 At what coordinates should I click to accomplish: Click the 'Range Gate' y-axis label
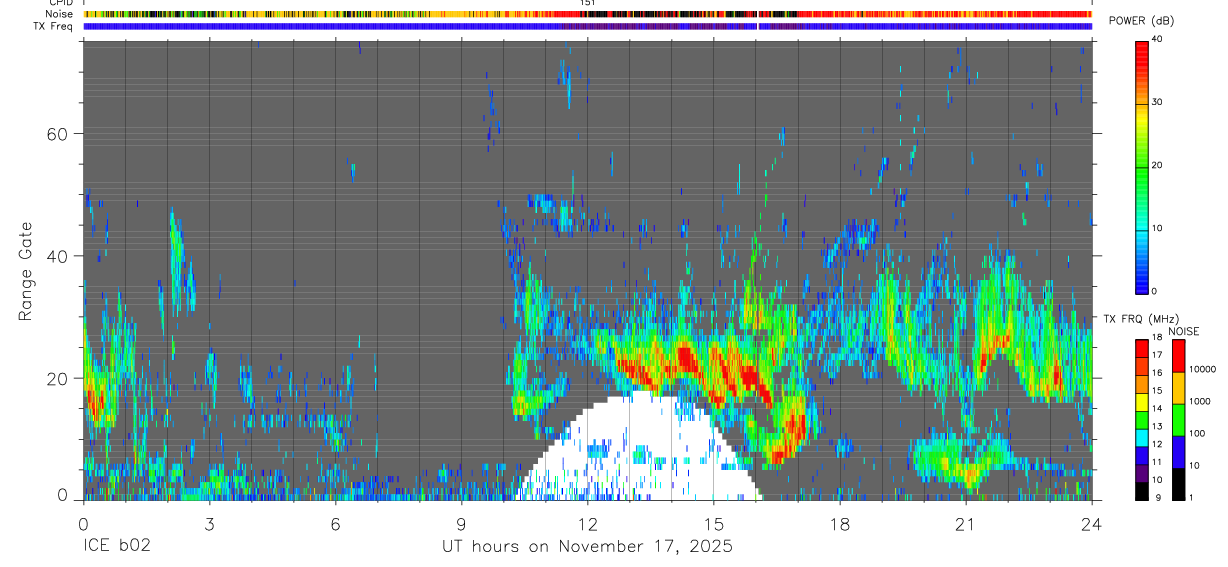click(x=25, y=271)
